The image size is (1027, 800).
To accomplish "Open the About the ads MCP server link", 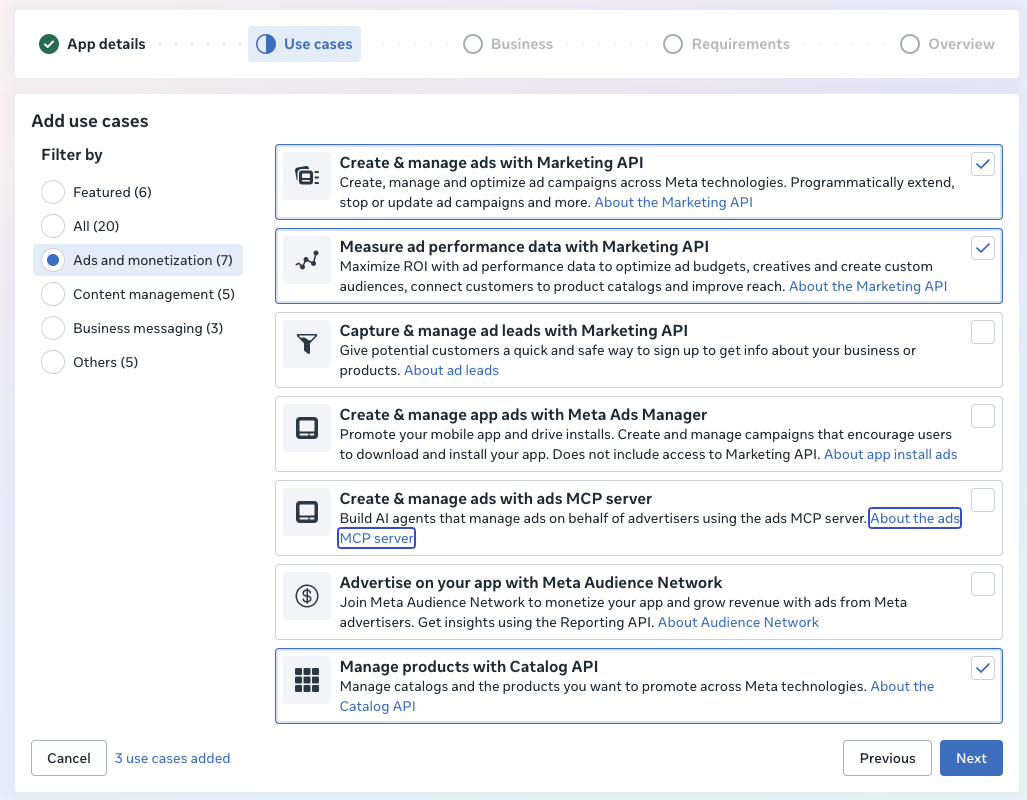I will point(914,518).
